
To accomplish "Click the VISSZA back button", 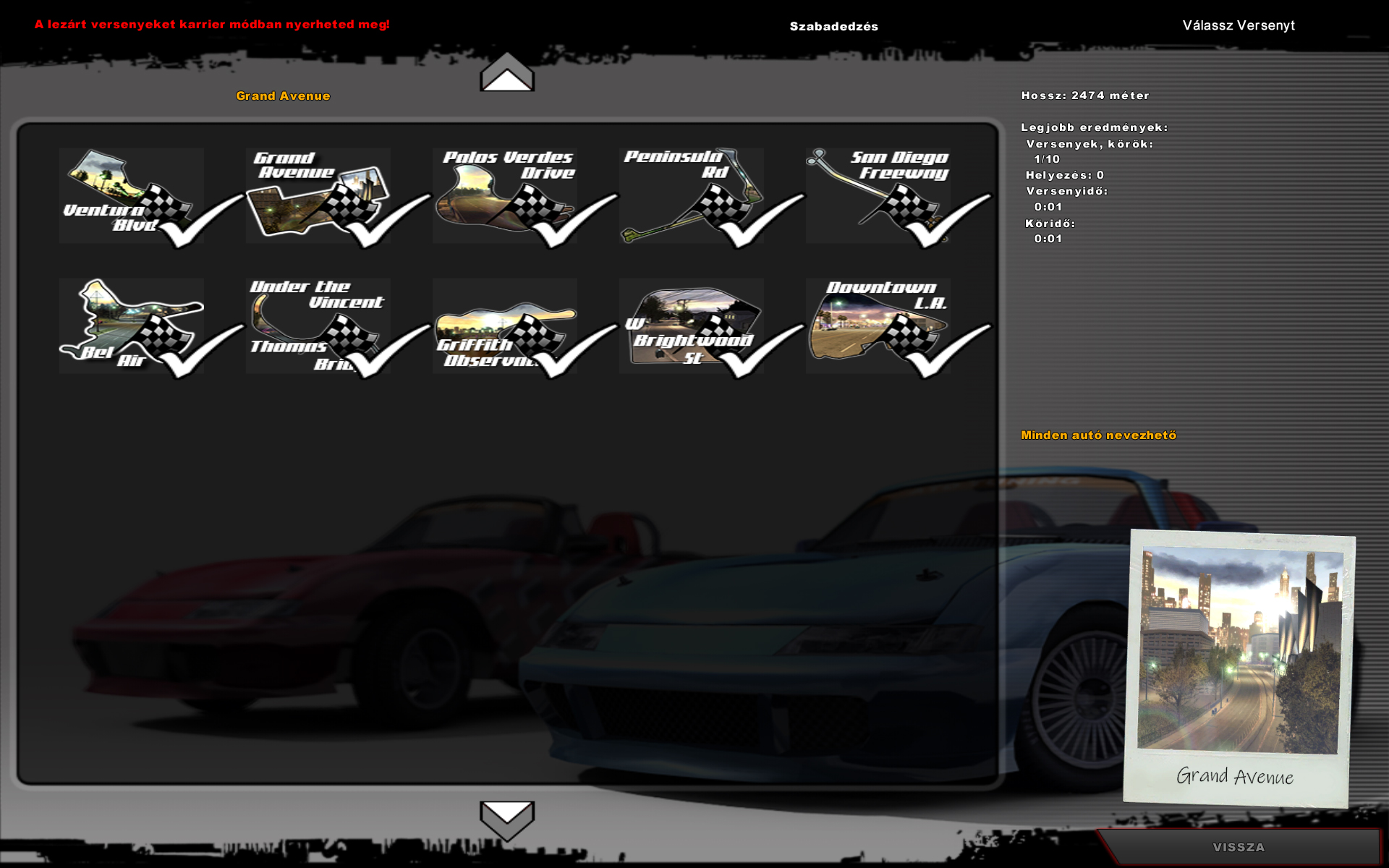I will [x=1239, y=847].
